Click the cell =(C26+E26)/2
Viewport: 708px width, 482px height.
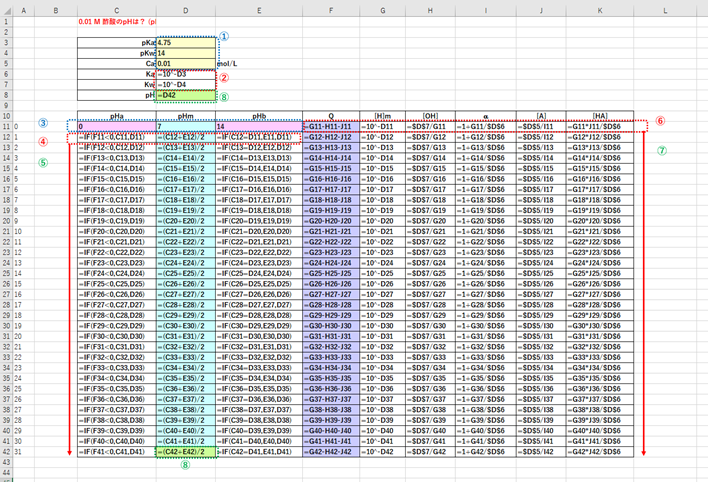click(x=186, y=284)
